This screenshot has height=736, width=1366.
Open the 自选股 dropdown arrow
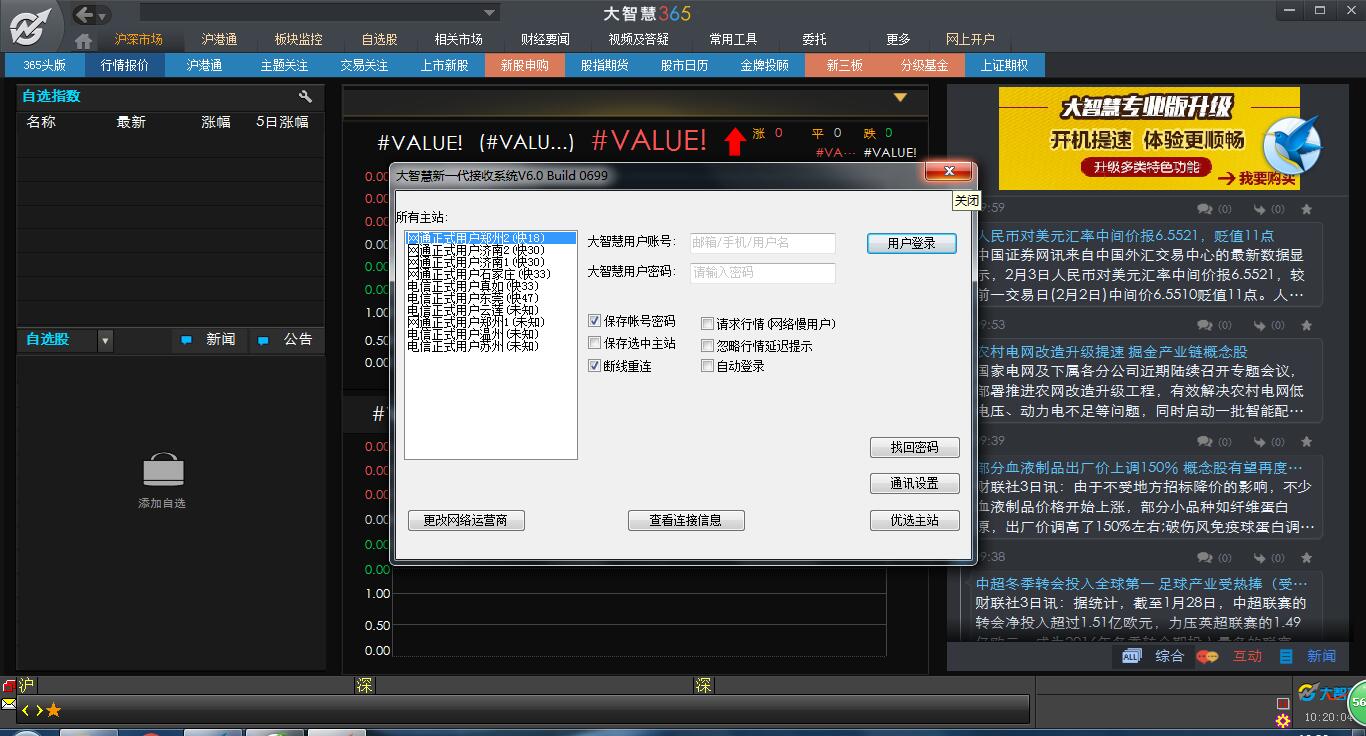point(105,341)
